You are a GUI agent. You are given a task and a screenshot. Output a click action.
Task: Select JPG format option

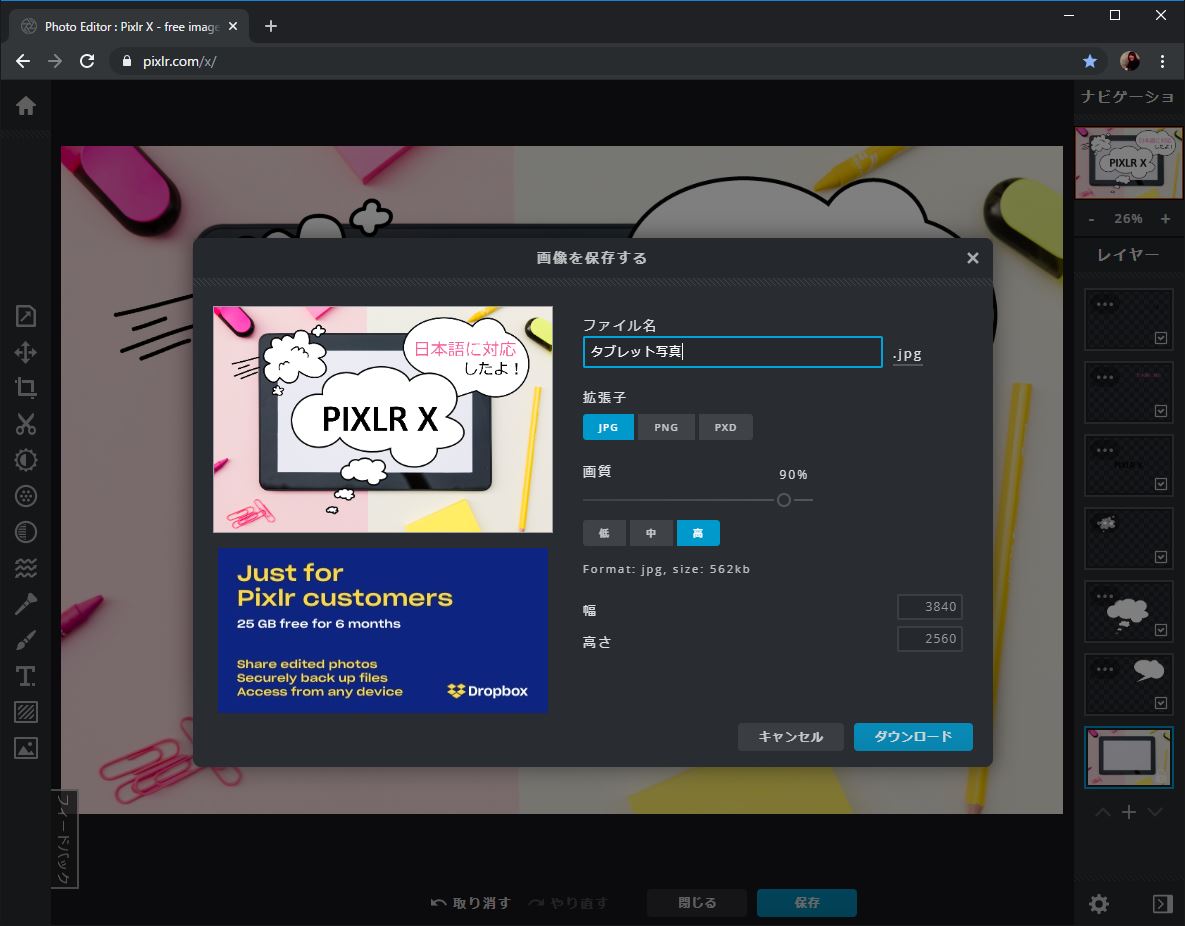tap(608, 427)
